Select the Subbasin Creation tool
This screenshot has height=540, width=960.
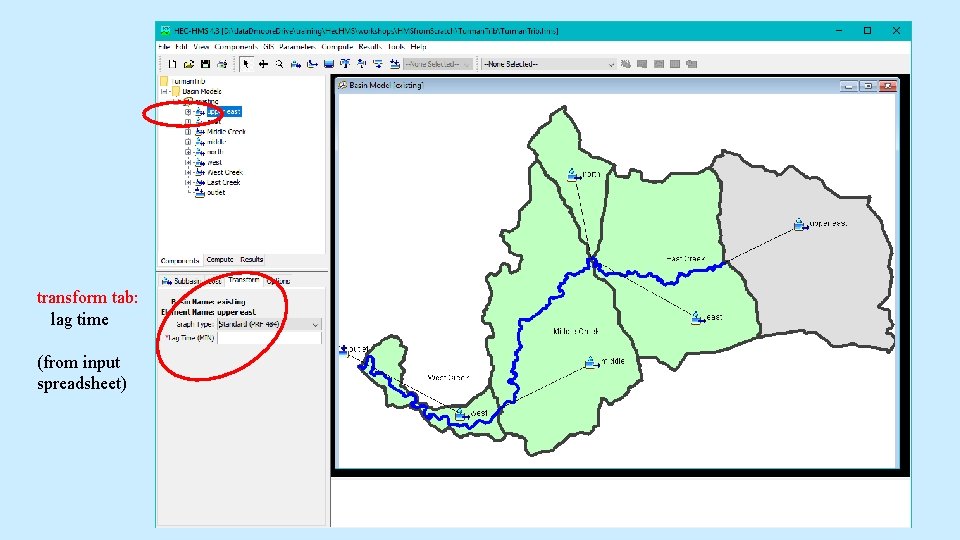tap(296, 64)
